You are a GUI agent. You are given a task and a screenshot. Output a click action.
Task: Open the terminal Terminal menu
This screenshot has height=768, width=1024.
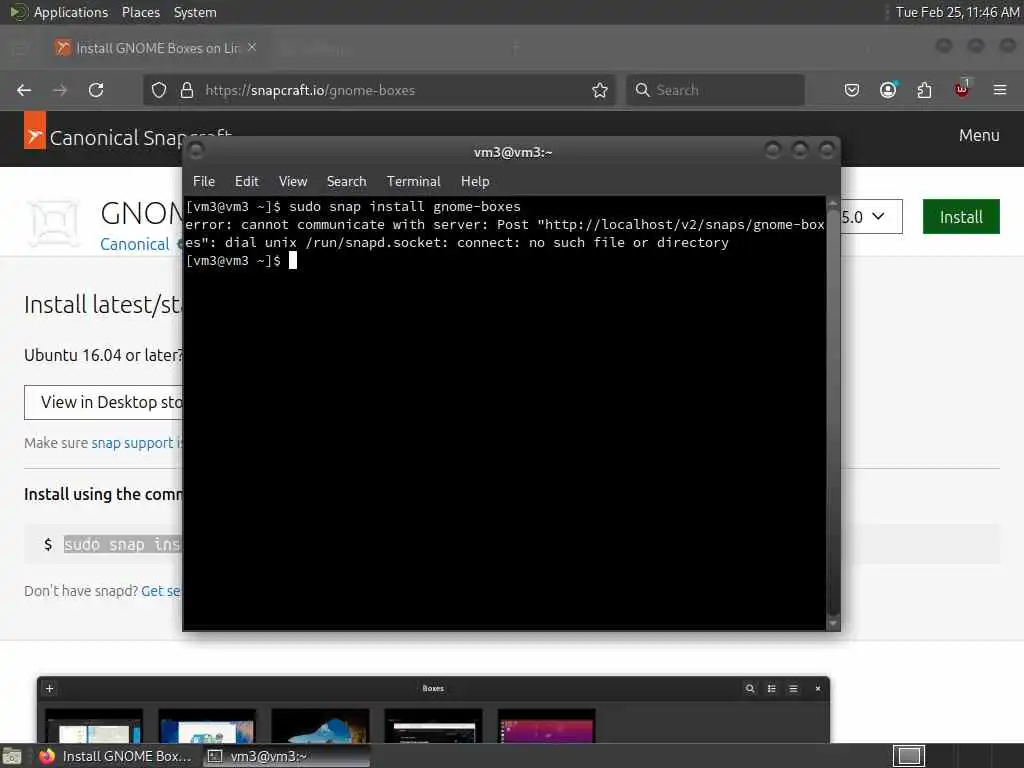tap(413, 182)
